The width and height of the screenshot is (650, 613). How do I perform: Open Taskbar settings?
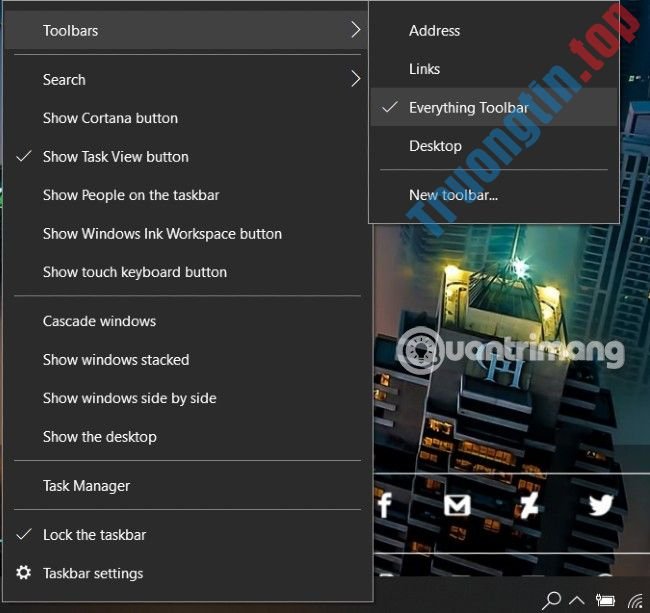coord(187,573)
